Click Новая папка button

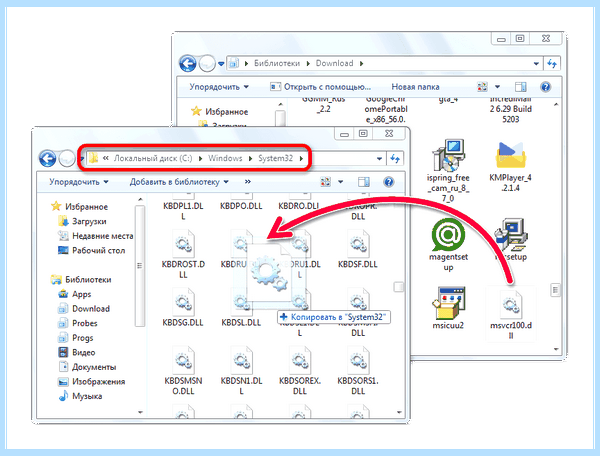tap(415, 87)
